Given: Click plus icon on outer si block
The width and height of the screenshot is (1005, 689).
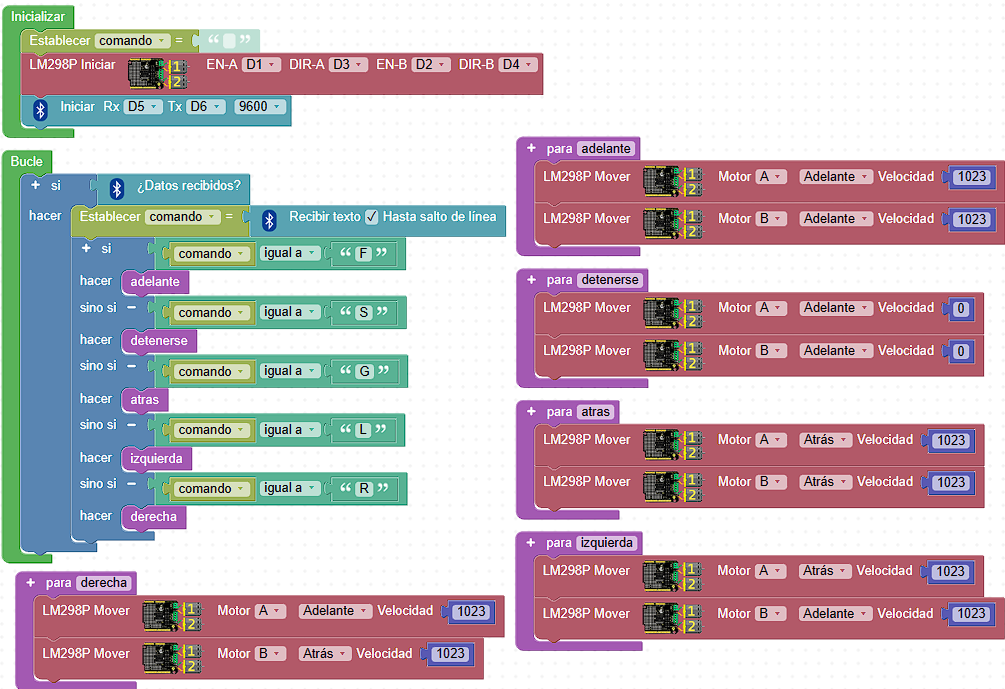Looking at the screenshot, I should (35, 185).
